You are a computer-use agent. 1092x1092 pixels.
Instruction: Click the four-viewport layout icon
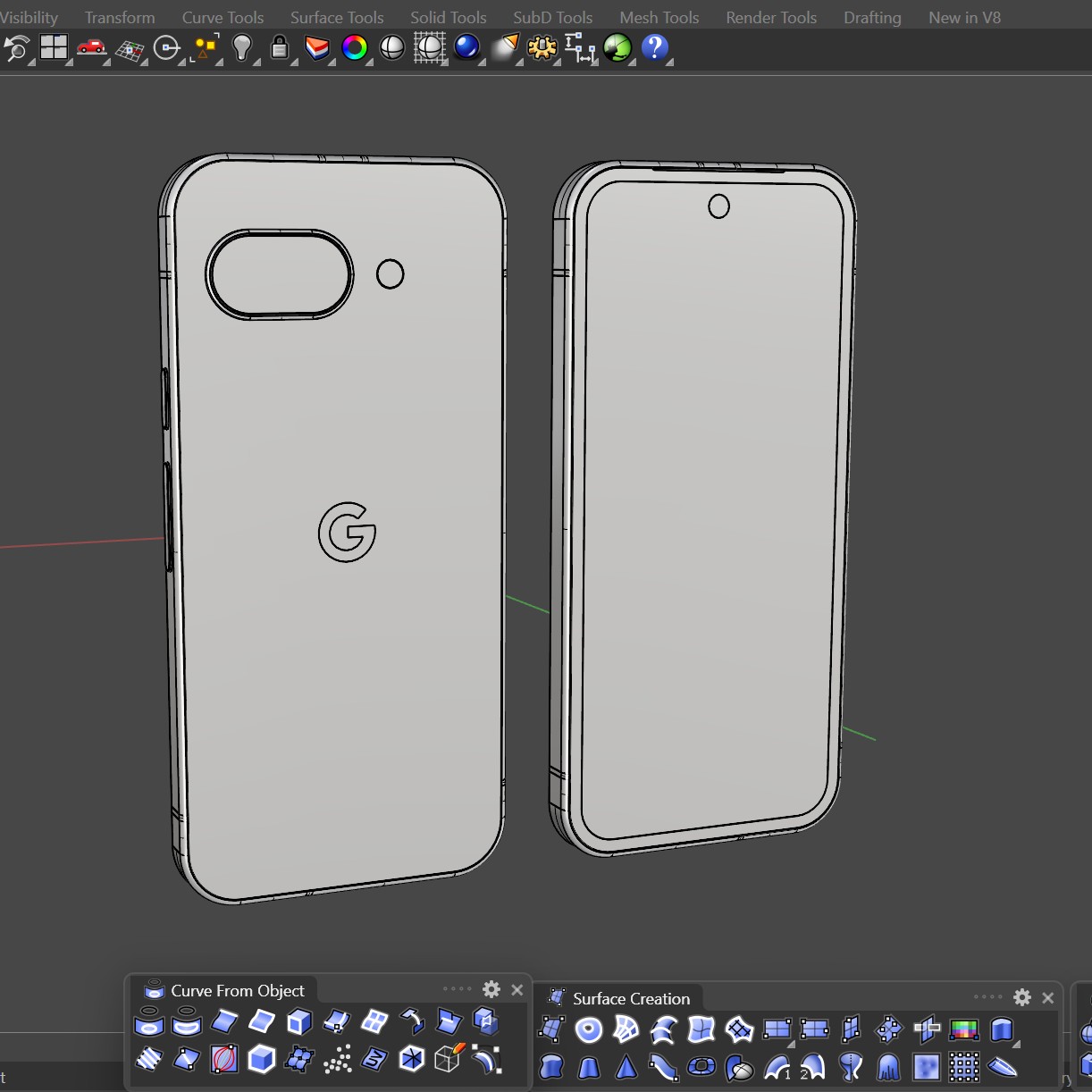(54, 48)
